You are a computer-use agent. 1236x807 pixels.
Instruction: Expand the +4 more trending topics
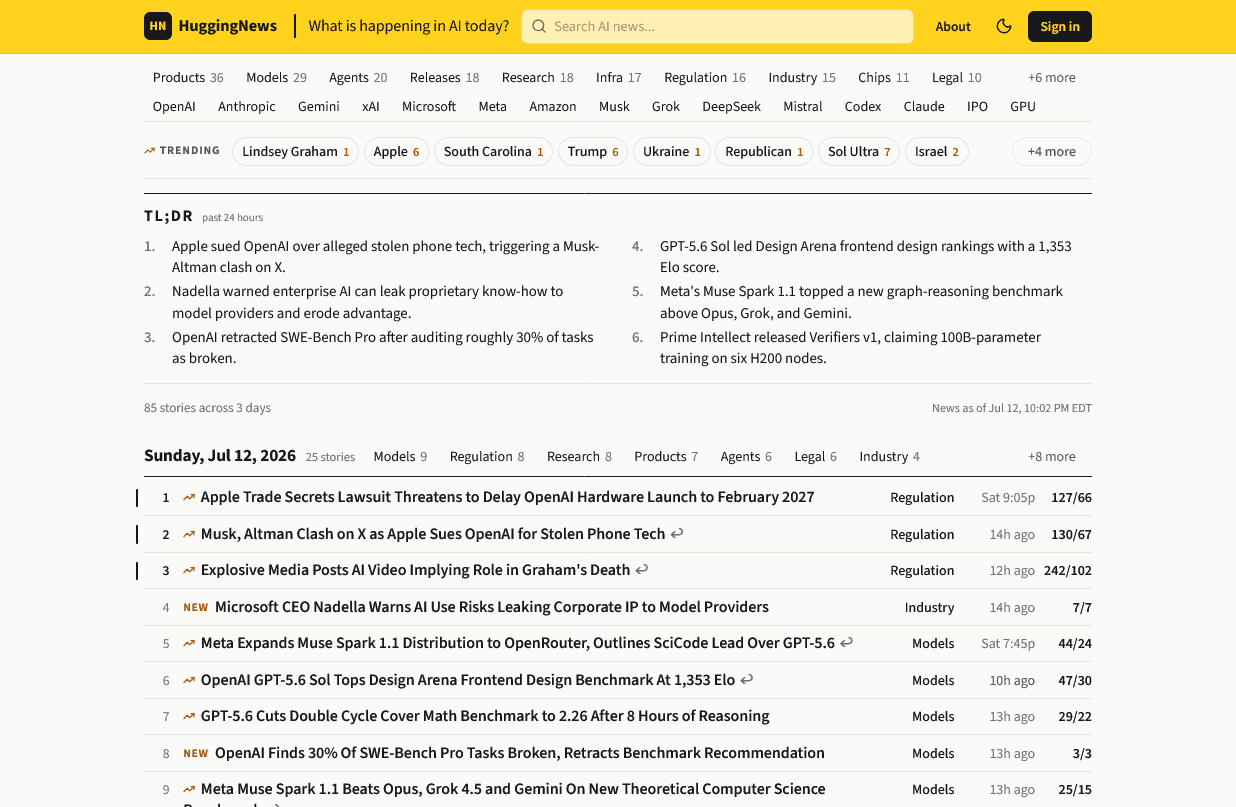[1052, 151]
